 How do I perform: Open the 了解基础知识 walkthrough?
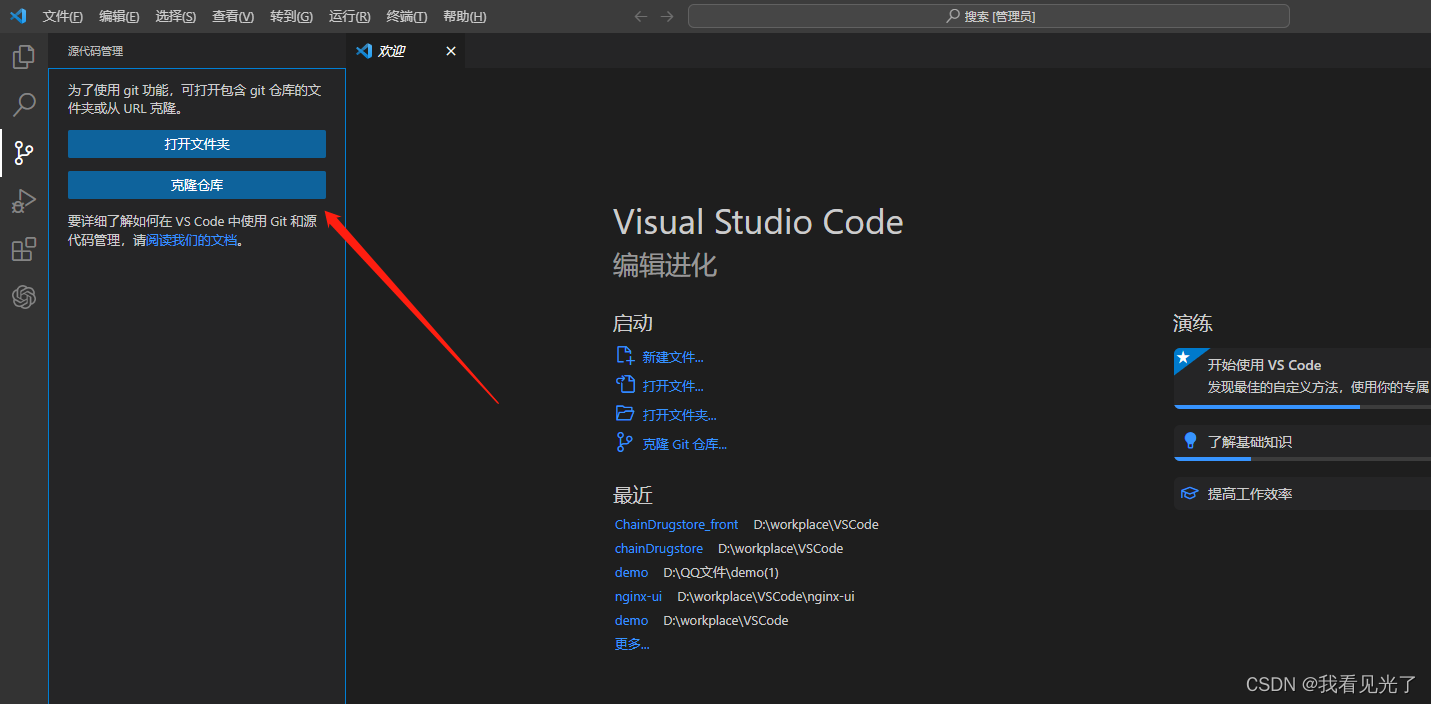pos(1302,441)
